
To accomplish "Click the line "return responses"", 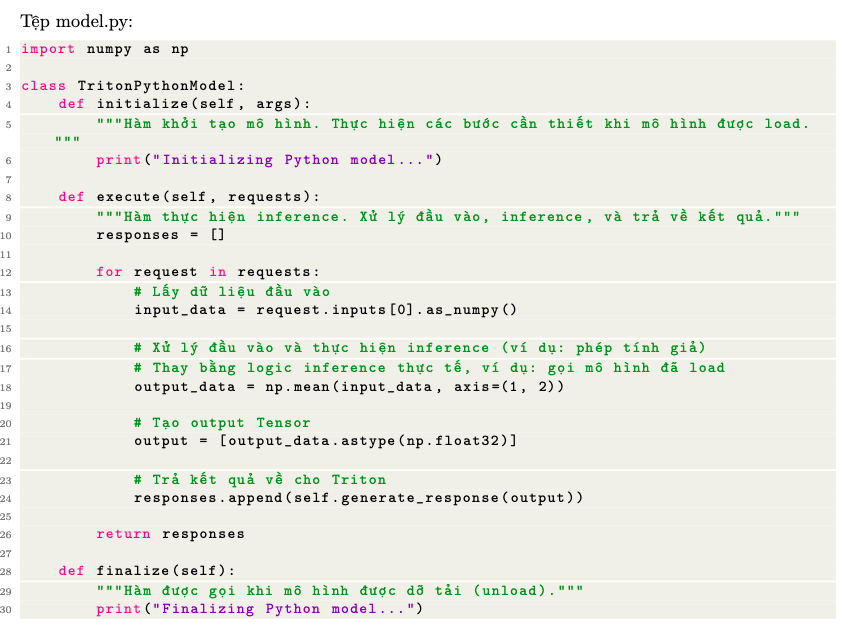I will [x=171, y=534].
